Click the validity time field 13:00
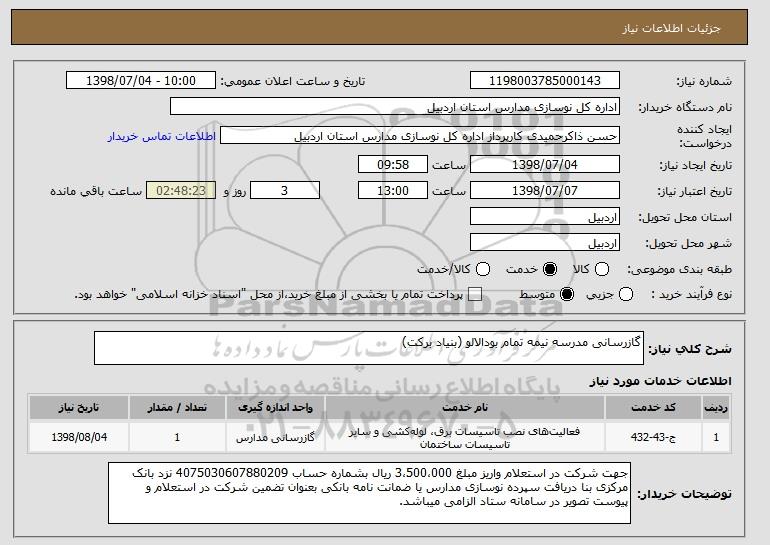The image size is (770, 545). pyautogui.click(x=393, y=191)
